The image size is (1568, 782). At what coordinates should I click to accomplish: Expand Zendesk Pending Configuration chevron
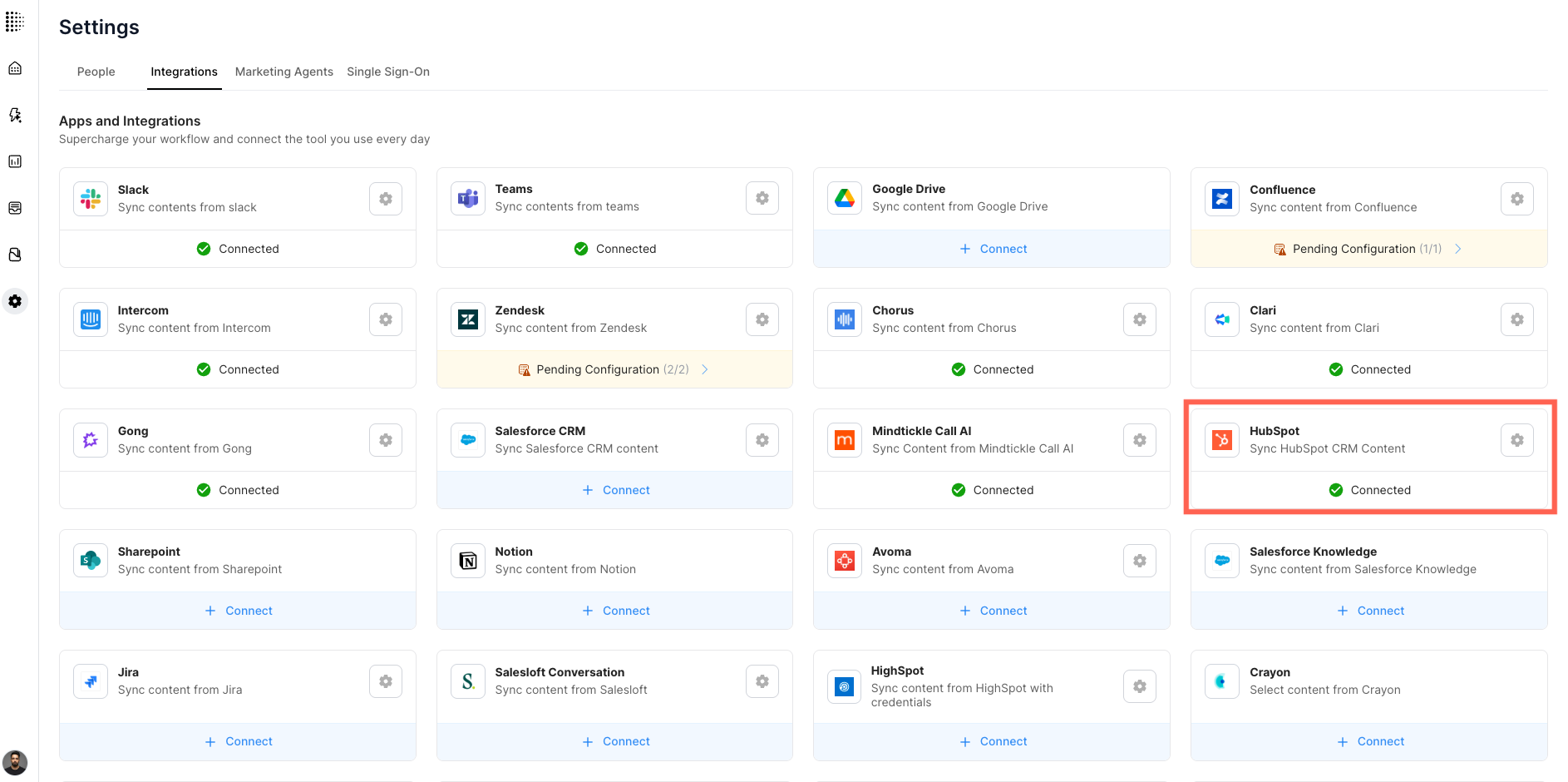705,369
